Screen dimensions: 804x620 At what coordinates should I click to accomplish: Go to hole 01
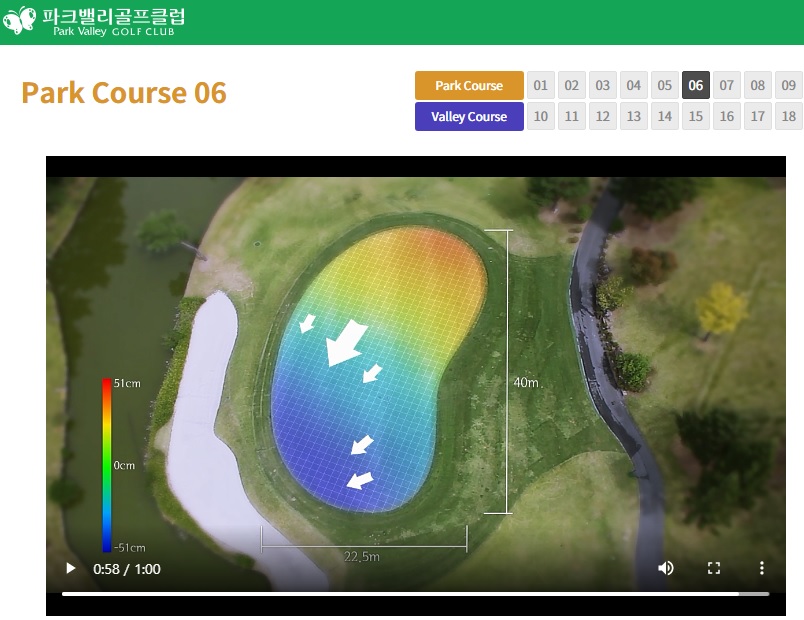tap(541, 85)
